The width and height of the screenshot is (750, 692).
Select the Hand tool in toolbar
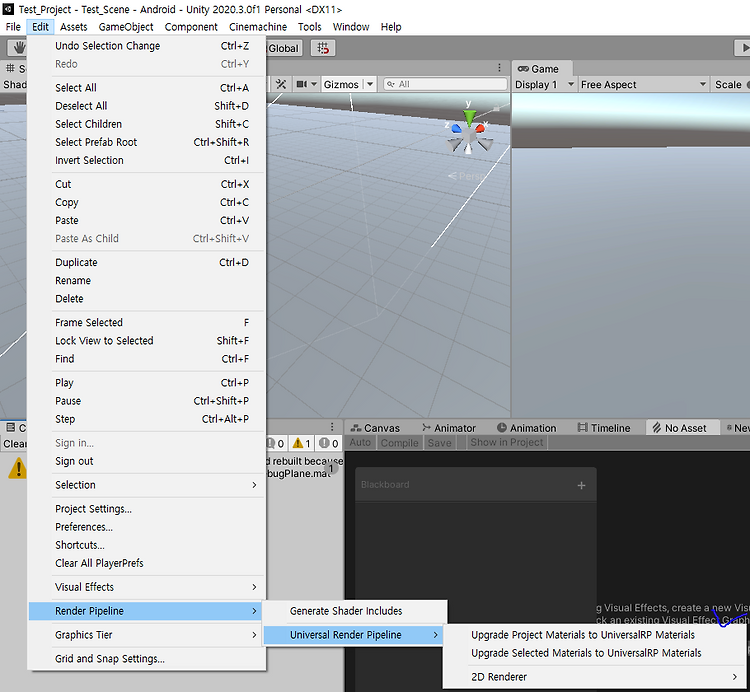click(17, 48)
